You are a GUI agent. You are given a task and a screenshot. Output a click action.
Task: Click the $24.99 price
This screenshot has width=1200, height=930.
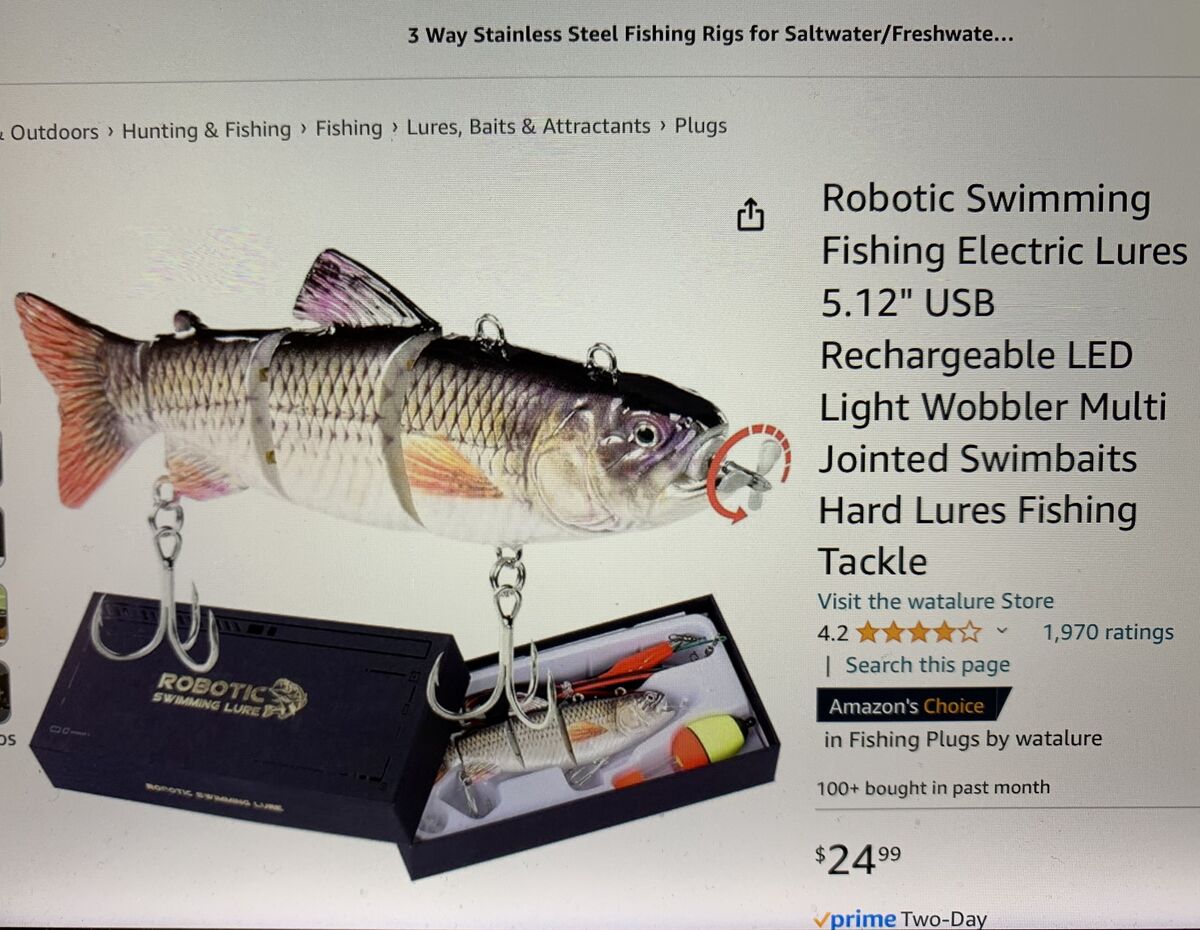(x=859, y=857)
